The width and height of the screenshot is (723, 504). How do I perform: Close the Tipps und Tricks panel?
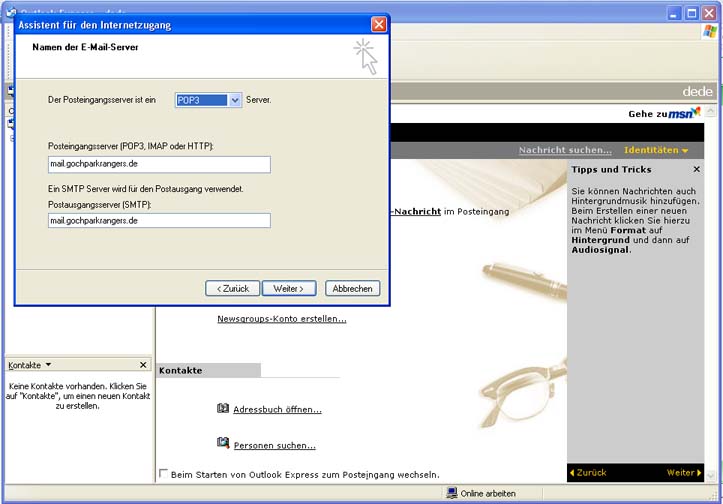coord(697,170)
